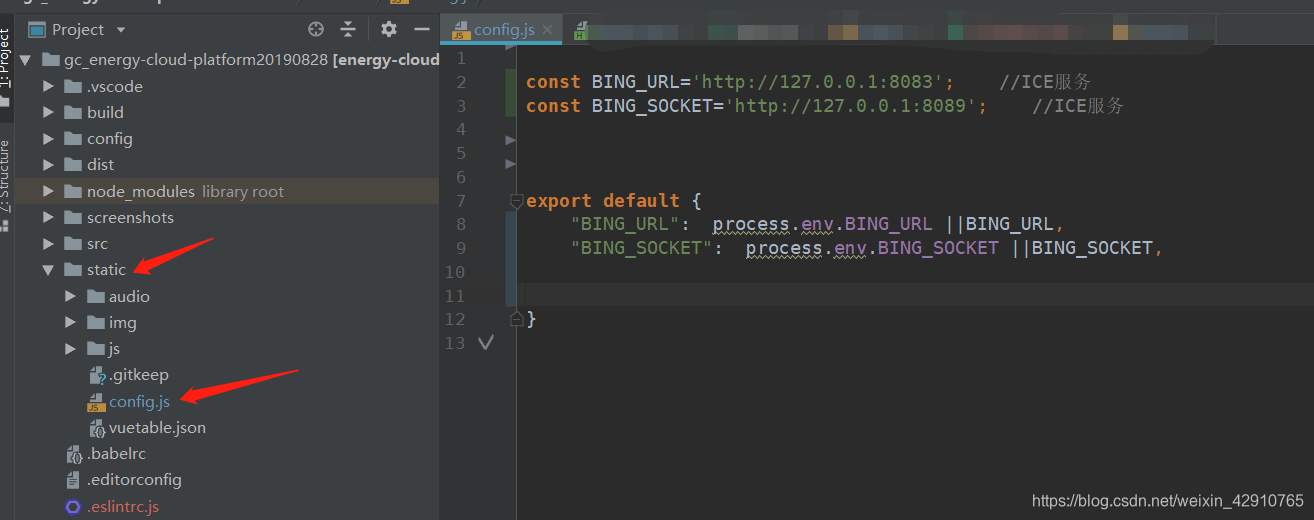Image resolution: width=1314 pixels, height=520 pixels.
Task: Select the build folder icon
Action: point(72,112)
